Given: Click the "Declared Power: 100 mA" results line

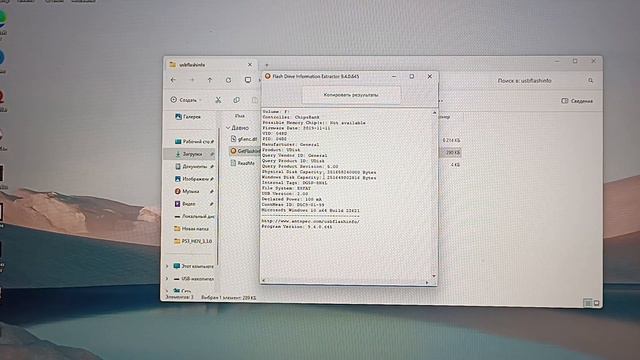Looking at the screenshot, I should coord(293,199).
